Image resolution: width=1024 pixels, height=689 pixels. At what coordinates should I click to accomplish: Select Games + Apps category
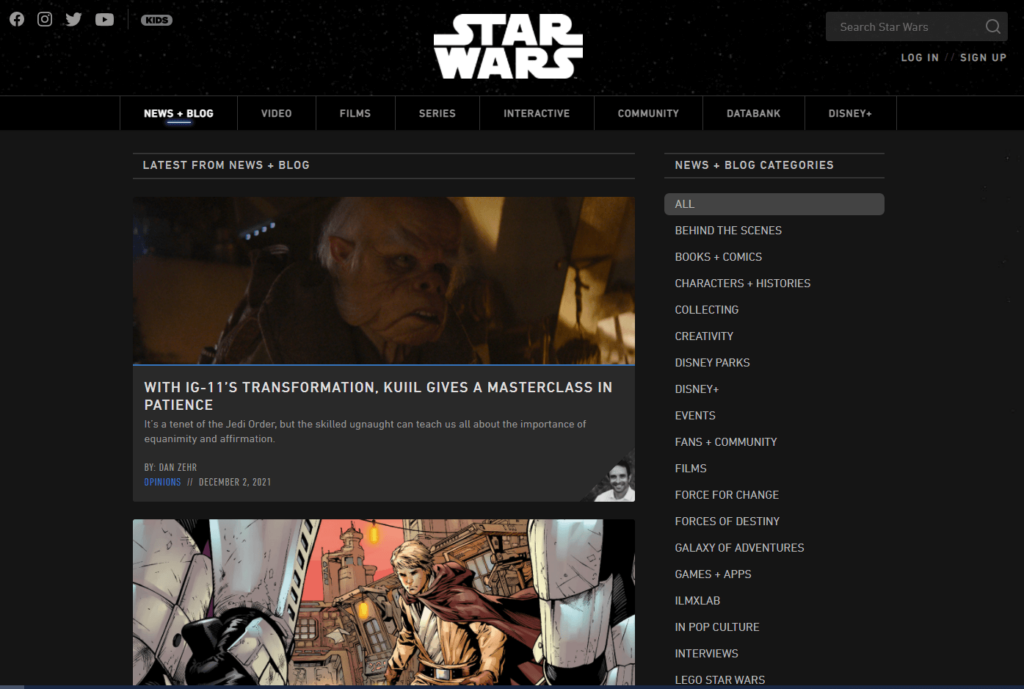(x=712, y=574)
